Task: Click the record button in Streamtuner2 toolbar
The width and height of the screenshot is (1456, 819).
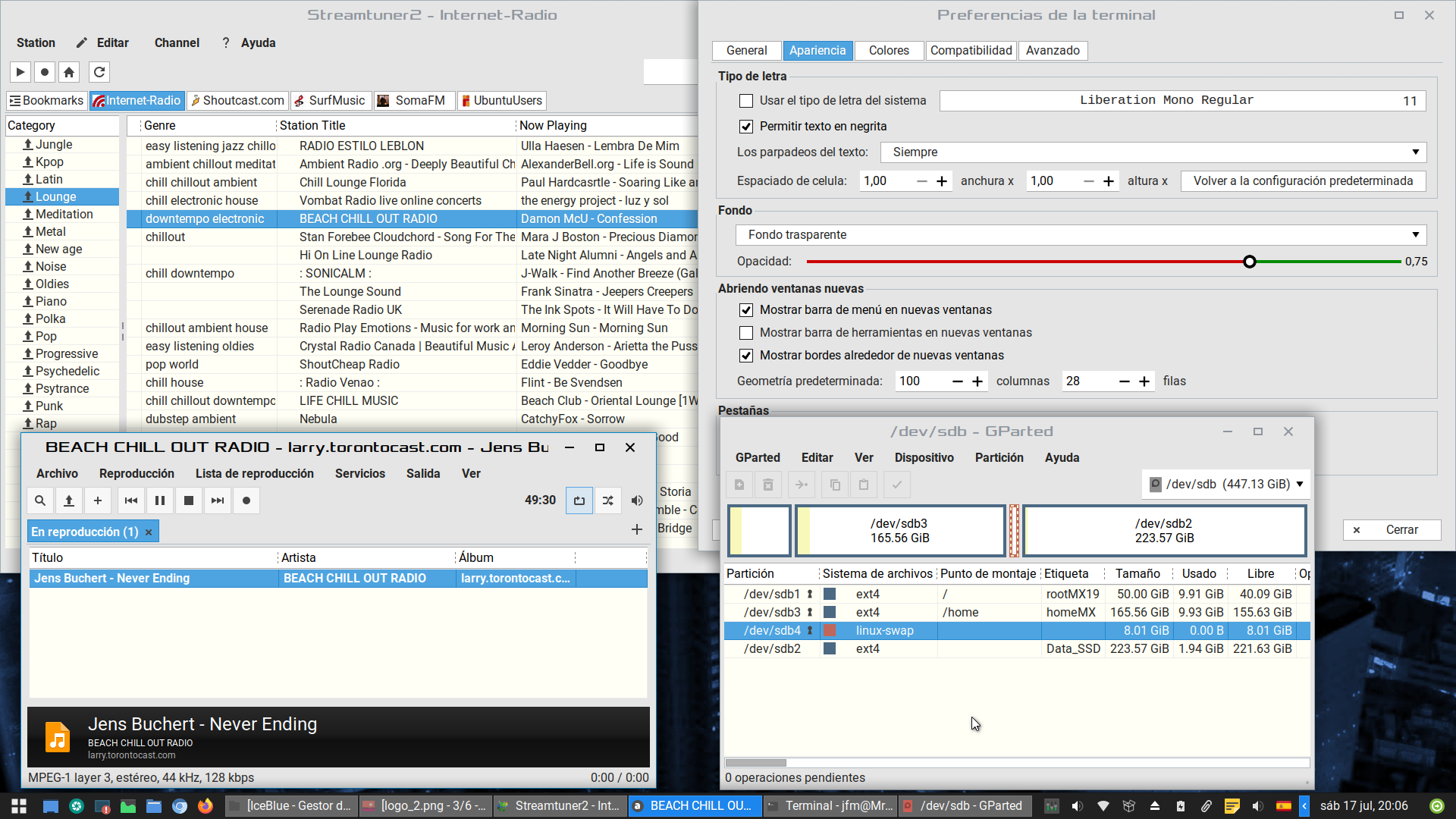Action: (x=45, y=72)
